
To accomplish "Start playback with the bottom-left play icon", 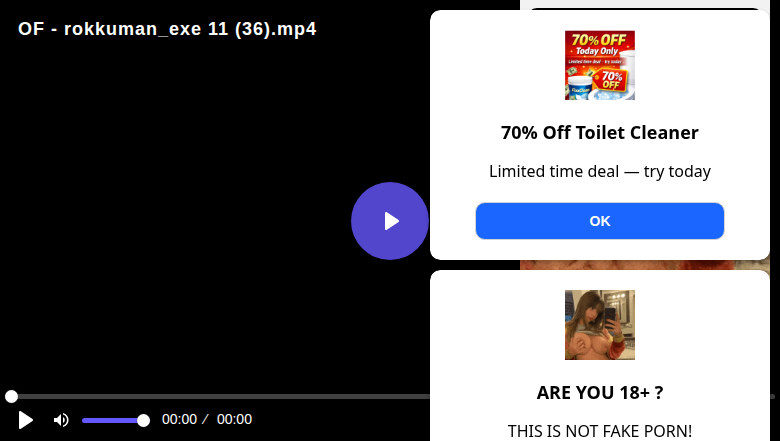I will [25, 420].
